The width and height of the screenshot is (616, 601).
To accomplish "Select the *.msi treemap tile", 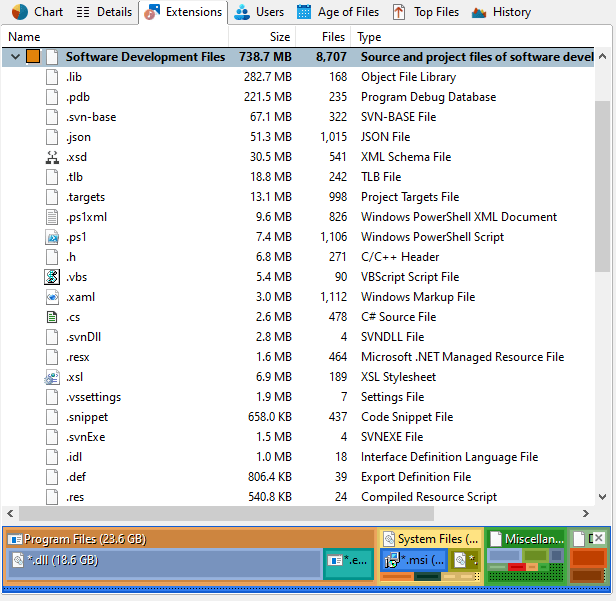I will tap(414, 560).
